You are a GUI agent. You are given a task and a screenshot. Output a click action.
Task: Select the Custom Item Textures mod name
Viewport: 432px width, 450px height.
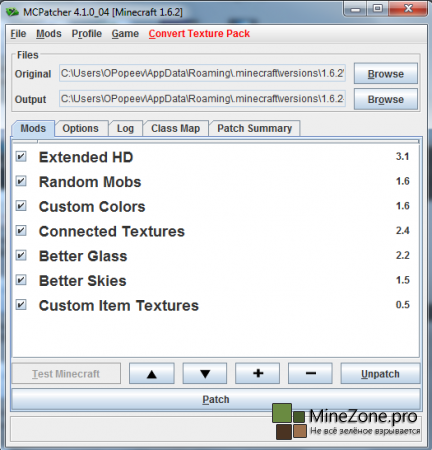[119, 306]
